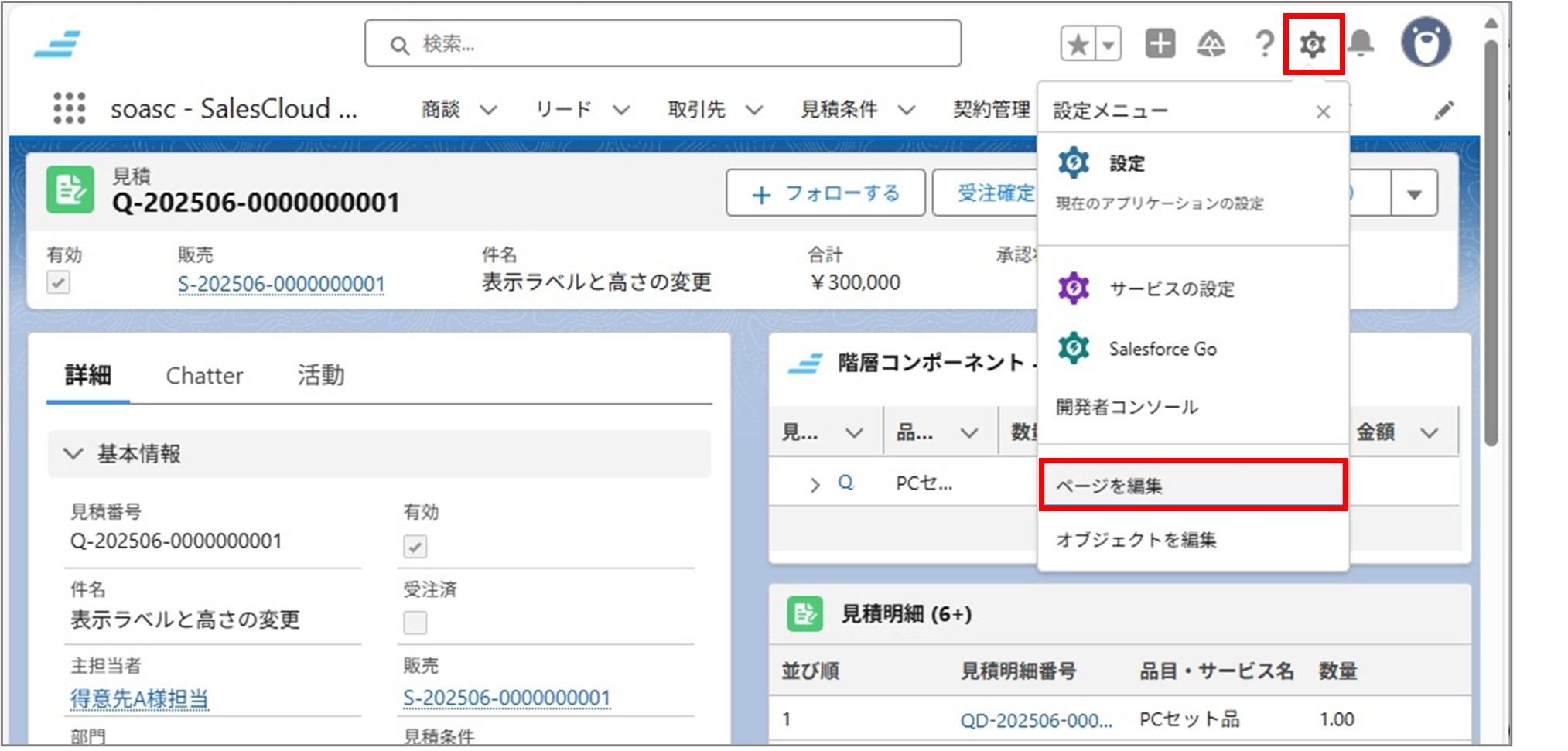Open the notification bell
1568x751 pixels.
(1362, 44)
